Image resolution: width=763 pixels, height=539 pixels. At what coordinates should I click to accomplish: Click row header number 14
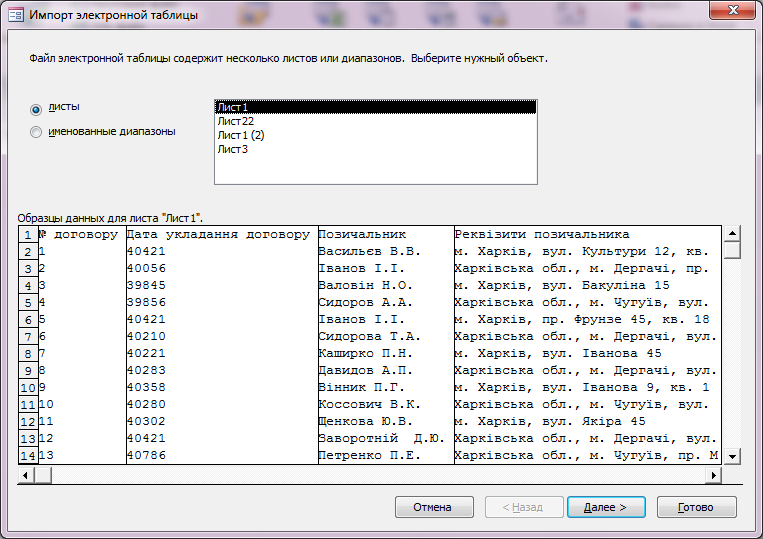(28, 456)
